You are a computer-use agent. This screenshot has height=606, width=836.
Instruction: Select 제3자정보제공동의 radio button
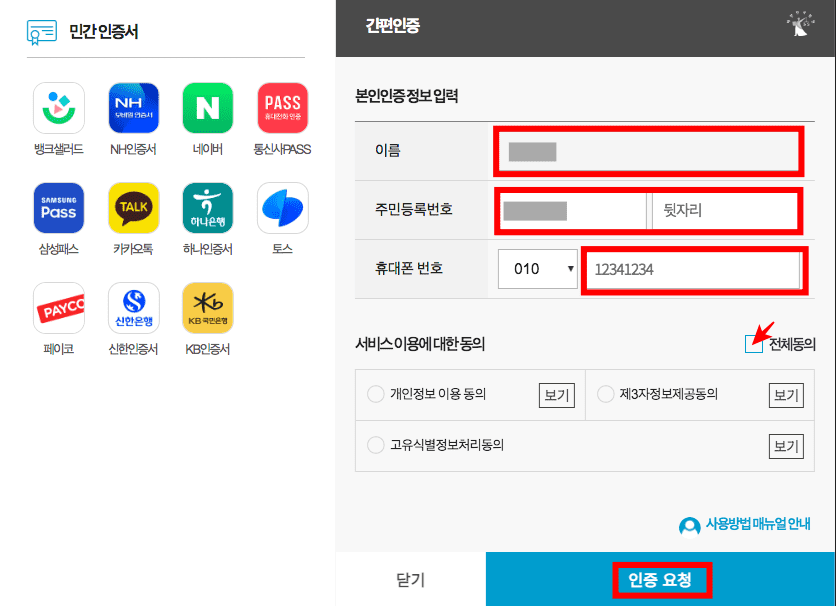click(x=606, y=394)
